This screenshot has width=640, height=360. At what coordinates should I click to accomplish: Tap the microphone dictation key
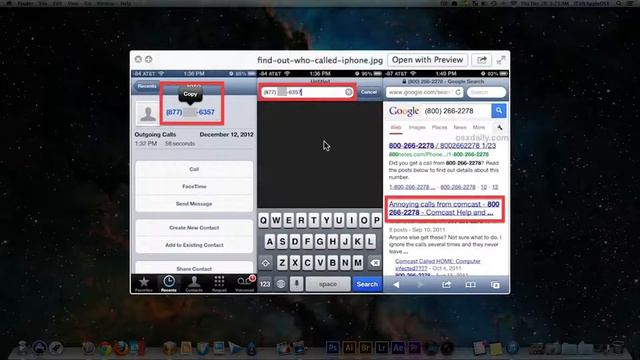[x=297, y=284]
